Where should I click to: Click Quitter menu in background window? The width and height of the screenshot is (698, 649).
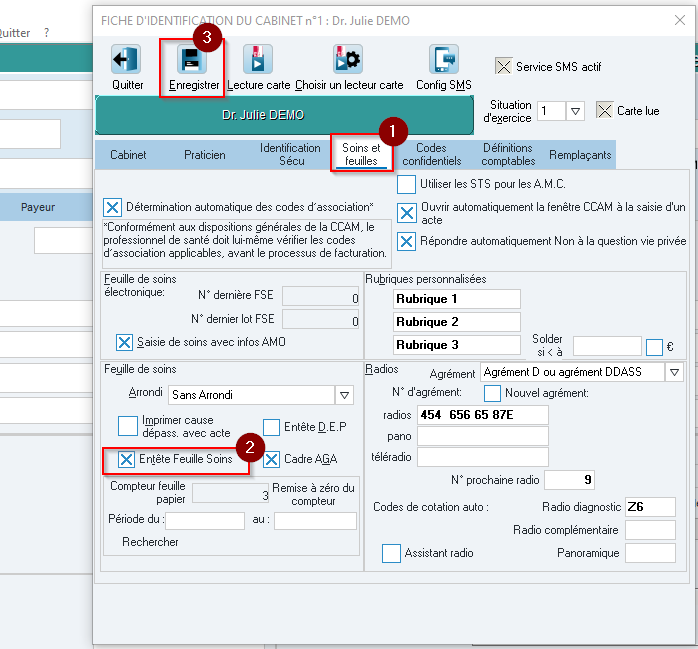13,33
